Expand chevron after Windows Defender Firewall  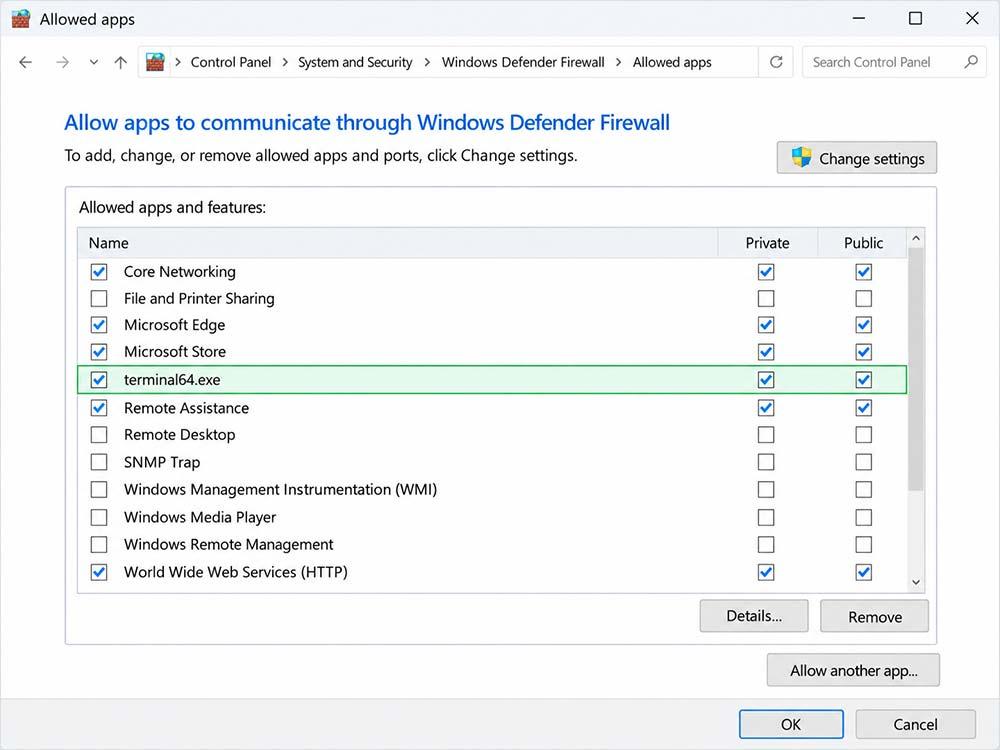[x=619, y=62]
